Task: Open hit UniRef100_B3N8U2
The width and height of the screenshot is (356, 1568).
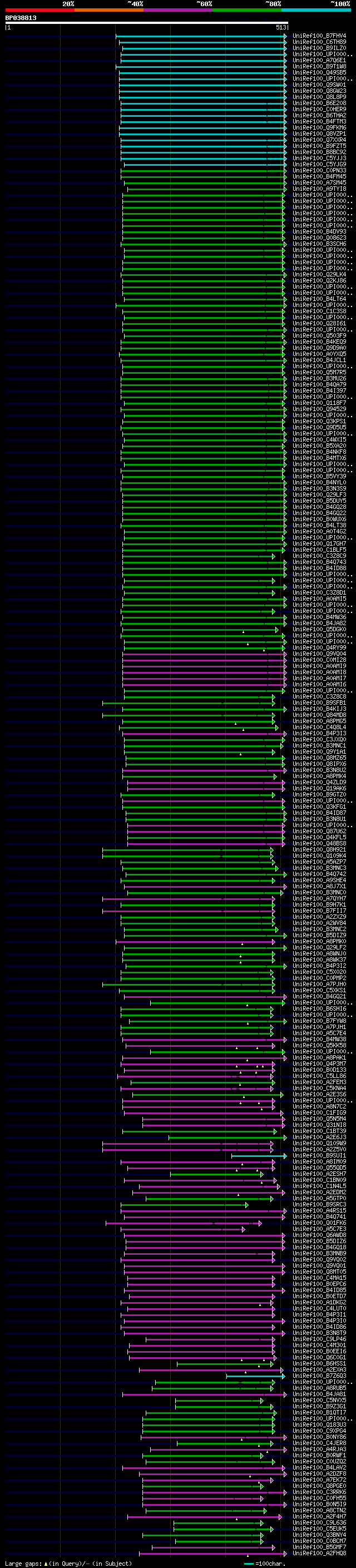Action: tap(319, 770)
